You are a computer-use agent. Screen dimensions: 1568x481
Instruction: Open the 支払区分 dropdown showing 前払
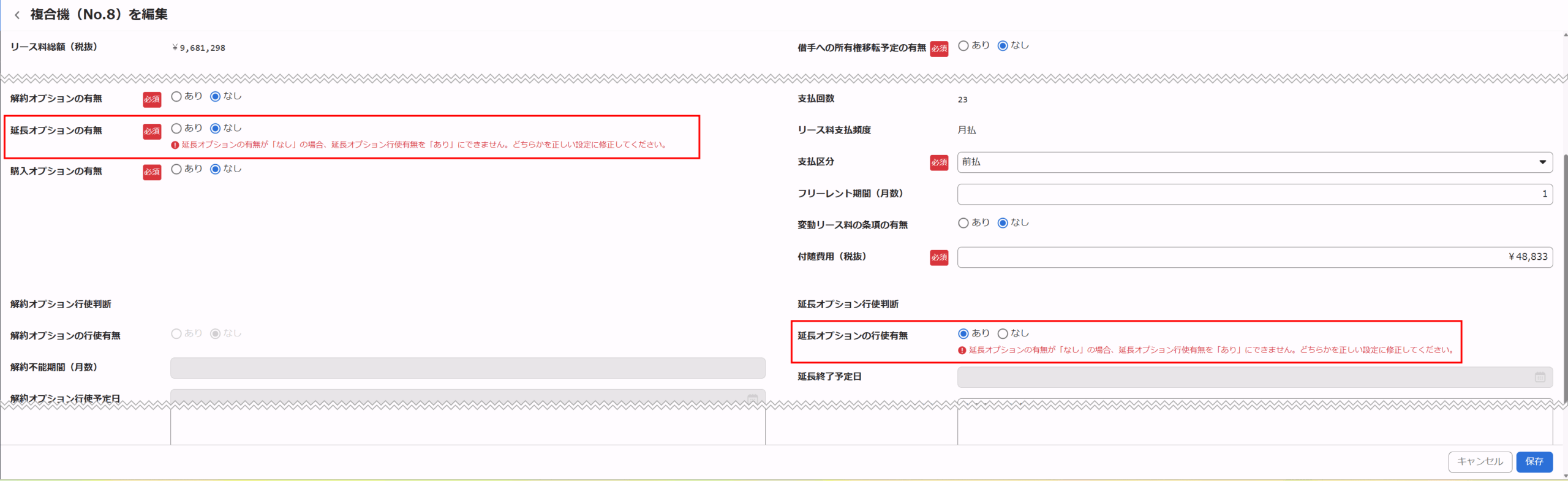(x=1254, y=162)
